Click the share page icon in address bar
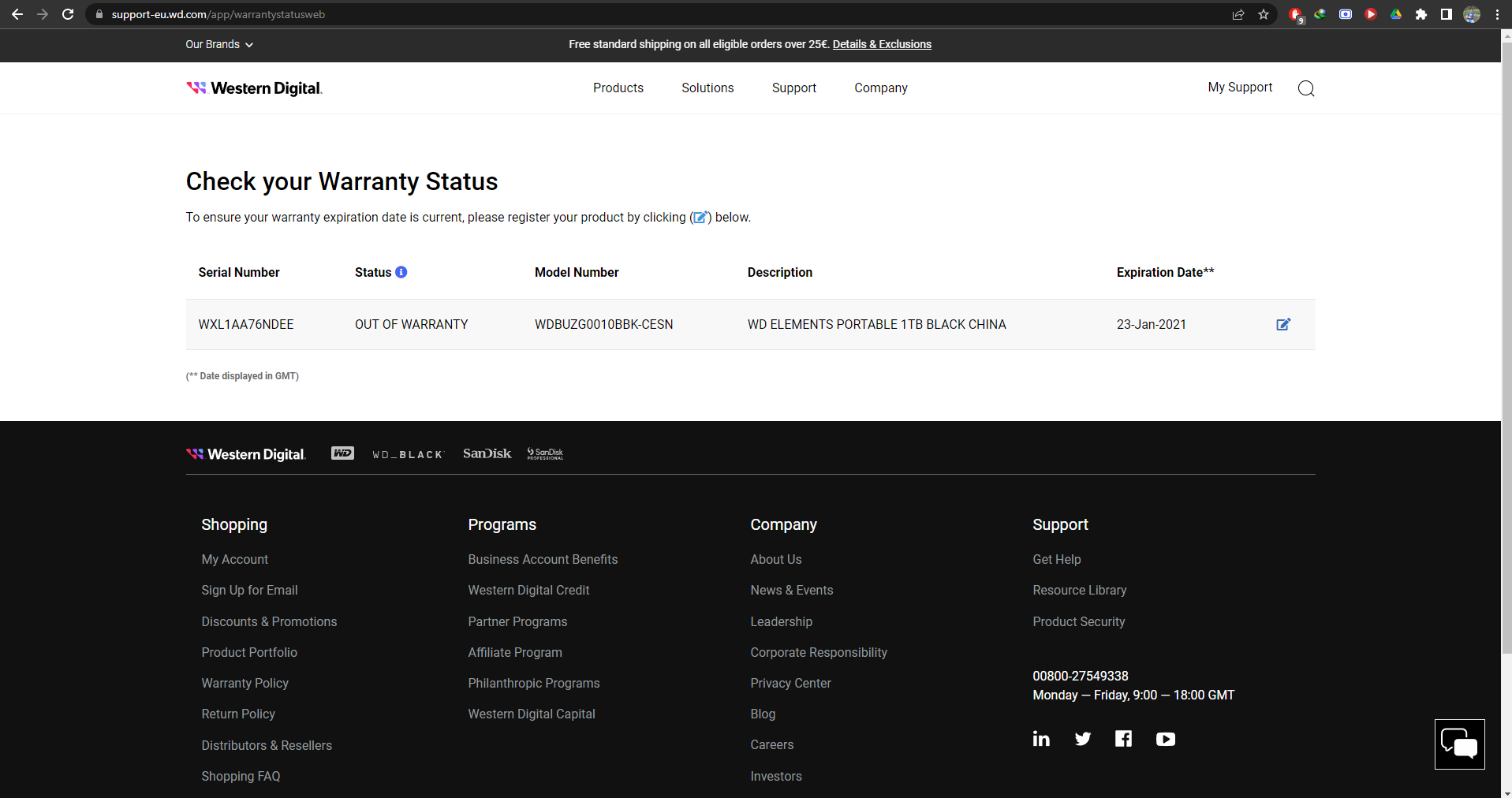The height and width of the screenshot is (798, 1512). click(1238, 14)
